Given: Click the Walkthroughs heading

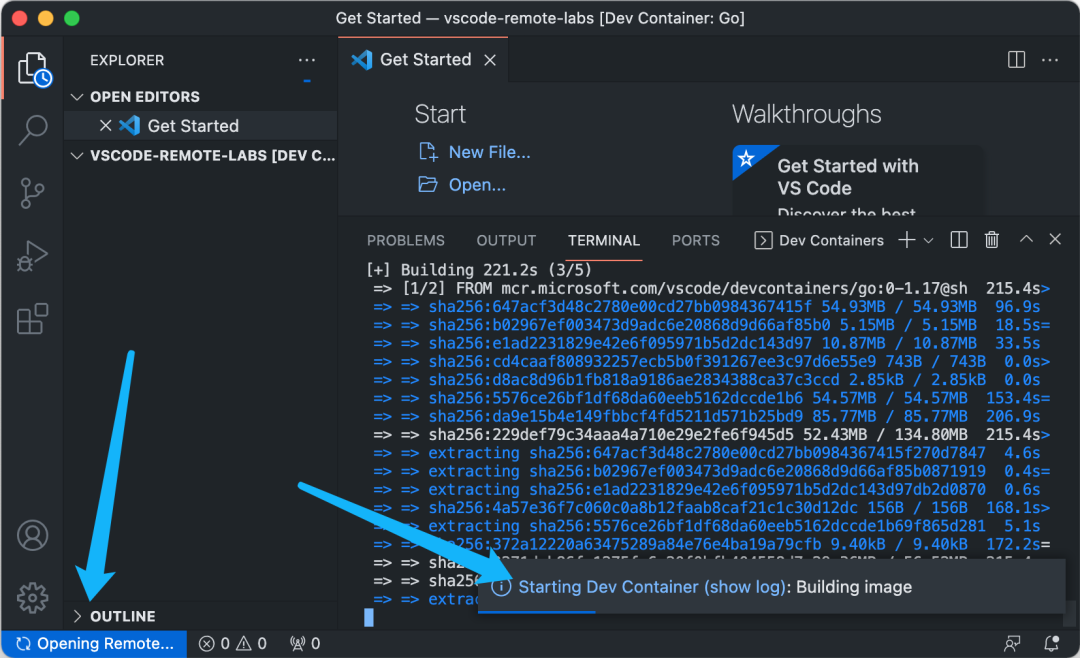Looking at the screenshot, I should (x=807, y=114).
